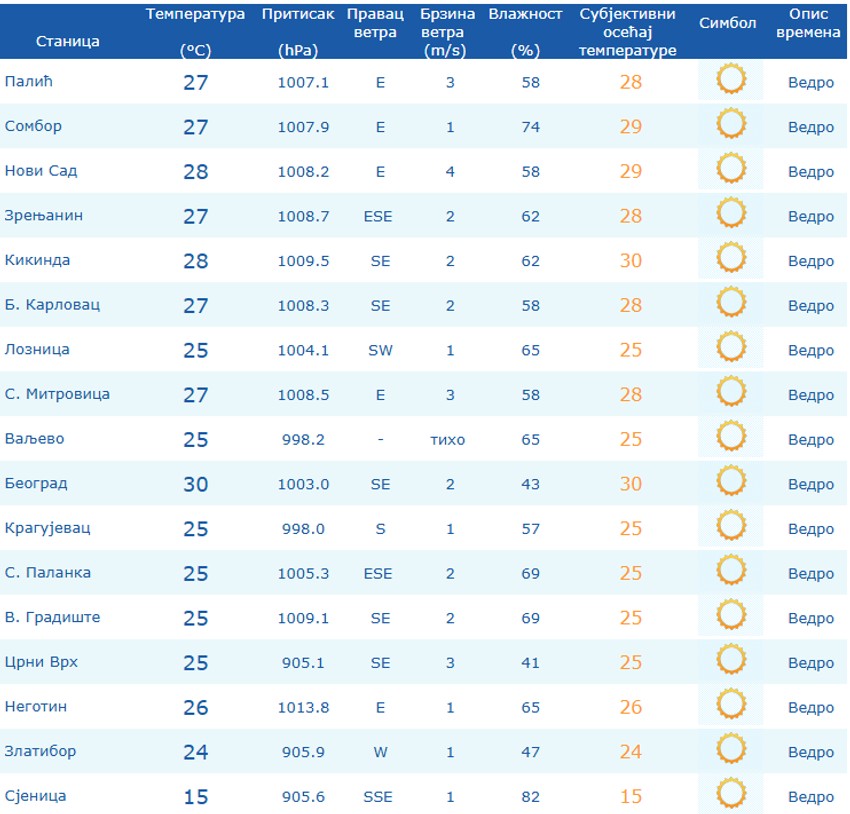Select the sun icon for Кикинда
The image size is (850, 814).
(x=730, y=257)
